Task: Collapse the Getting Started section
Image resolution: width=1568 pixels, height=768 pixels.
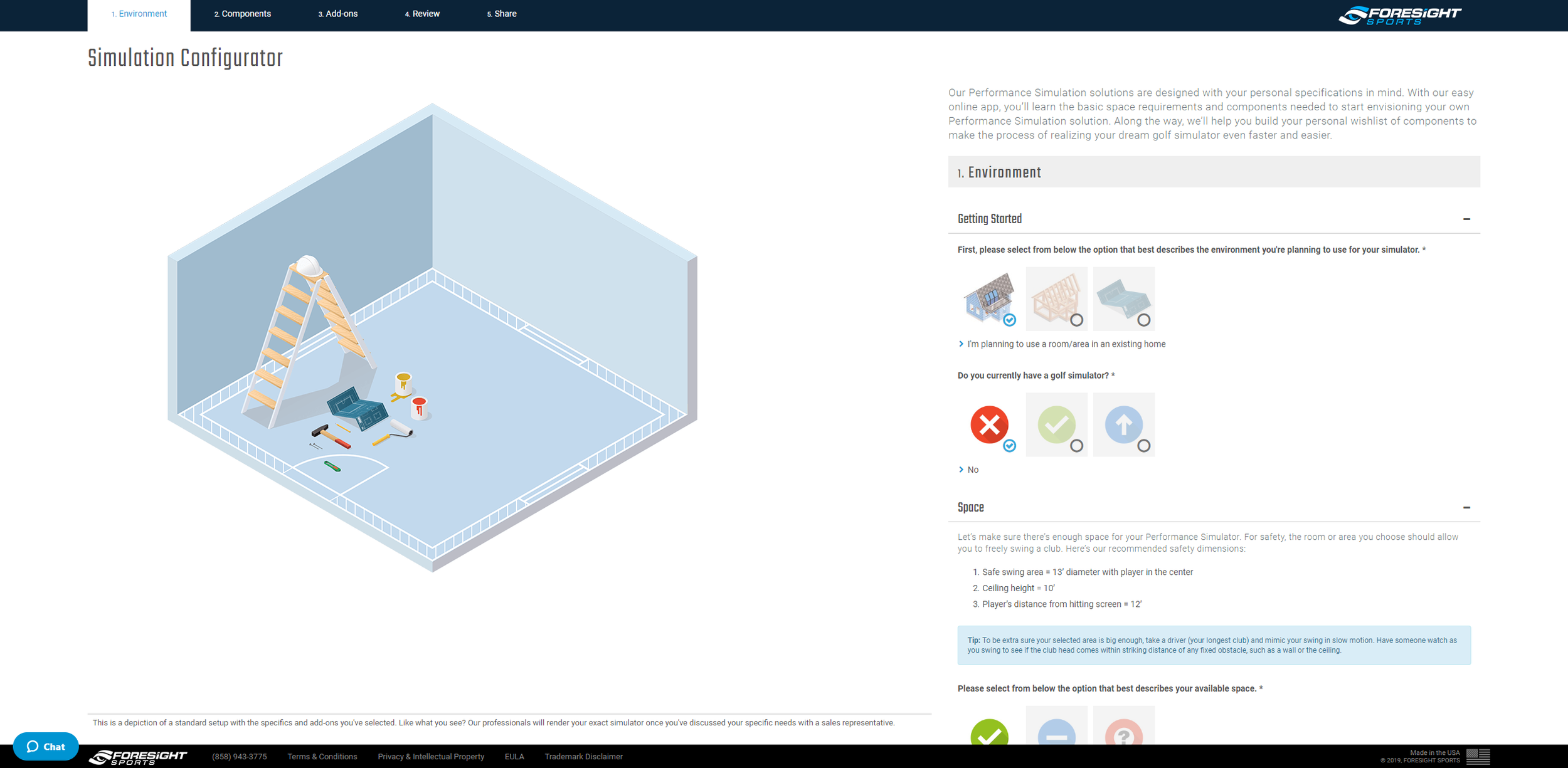Action: click(x=1466, y=219)
